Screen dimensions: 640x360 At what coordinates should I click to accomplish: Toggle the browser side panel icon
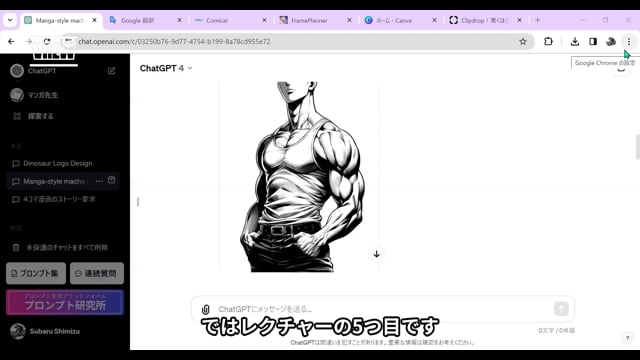593,41
